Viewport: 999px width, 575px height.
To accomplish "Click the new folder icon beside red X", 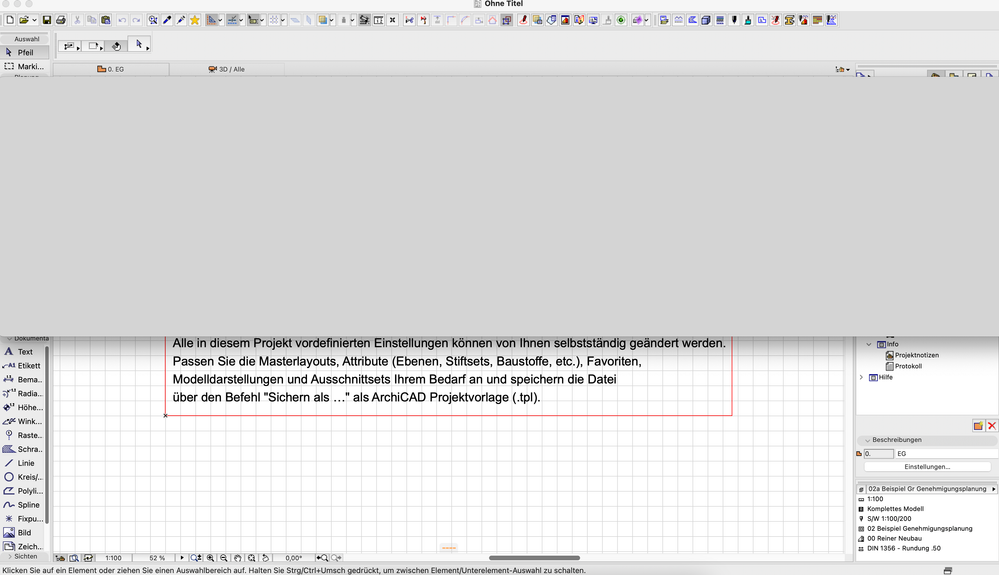I will (978, 425).
